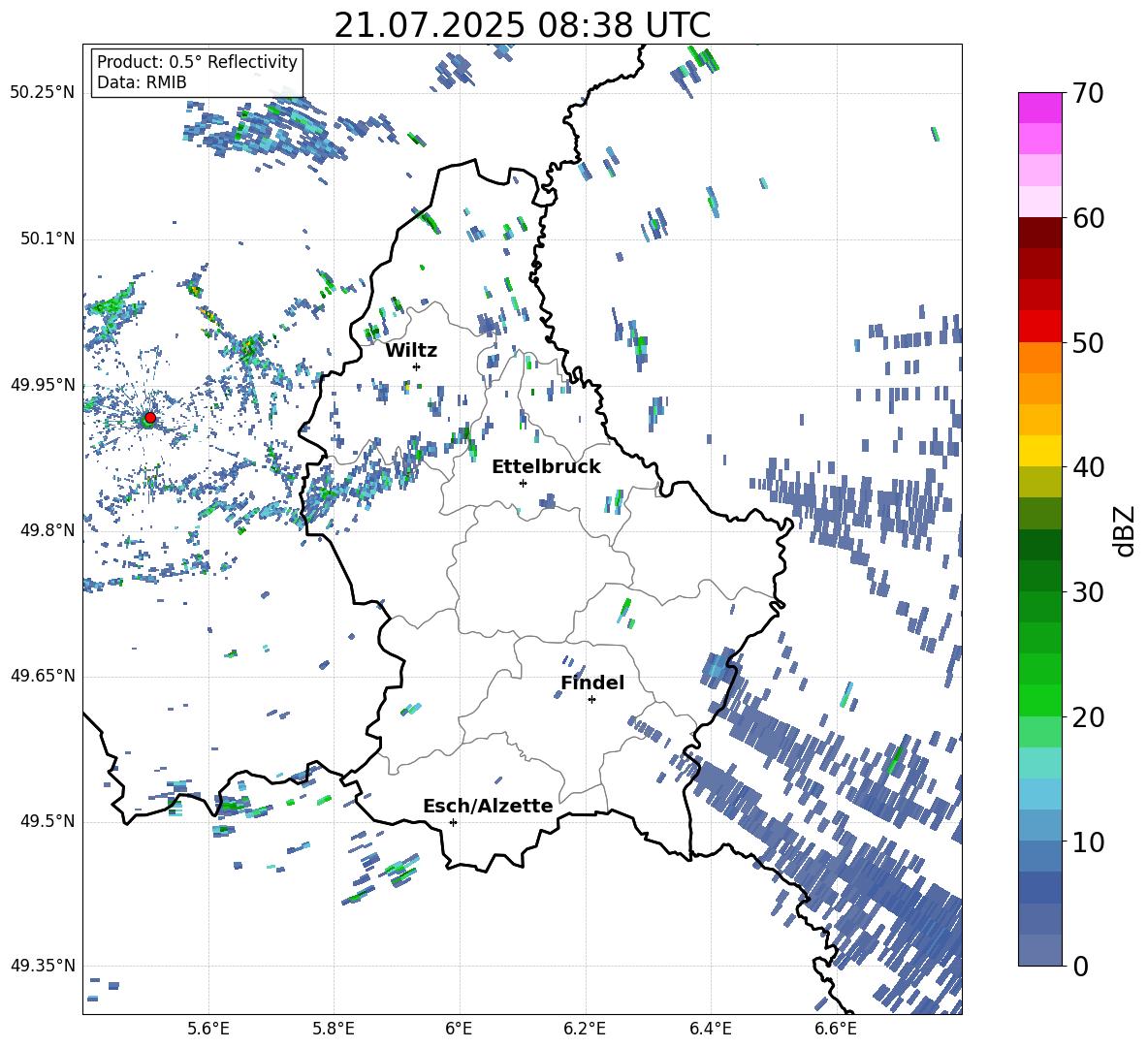Click the colorbar tick label 20

pos(1088,717)
